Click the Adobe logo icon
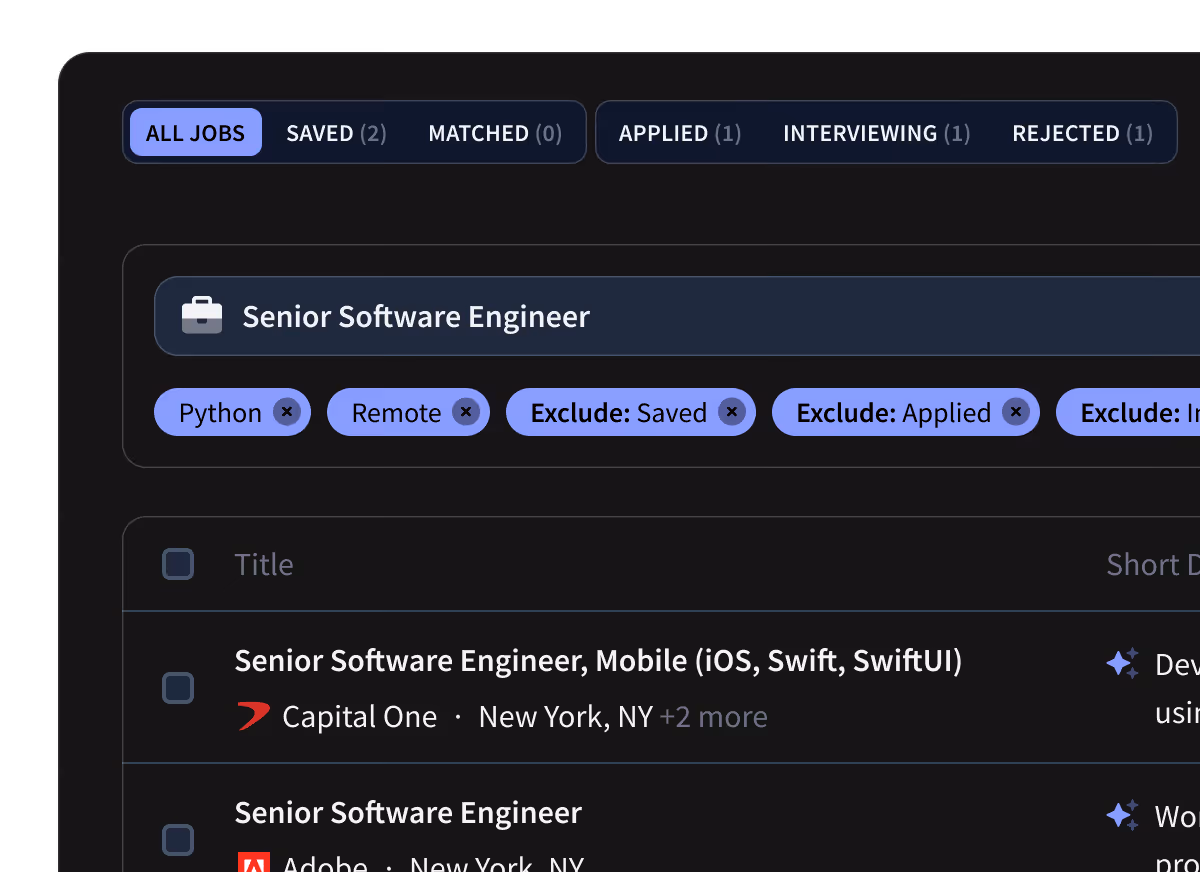Screen dimensions: 1200x872 pos(253,863)
